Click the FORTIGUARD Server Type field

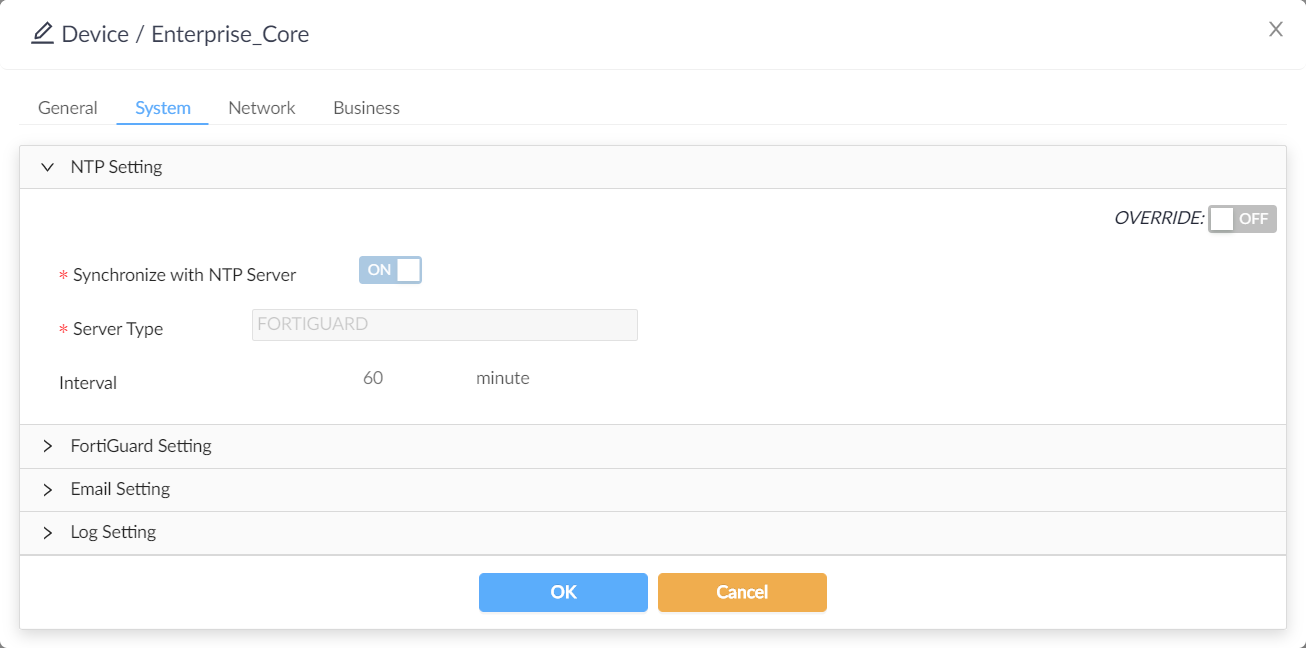(444, 324)
